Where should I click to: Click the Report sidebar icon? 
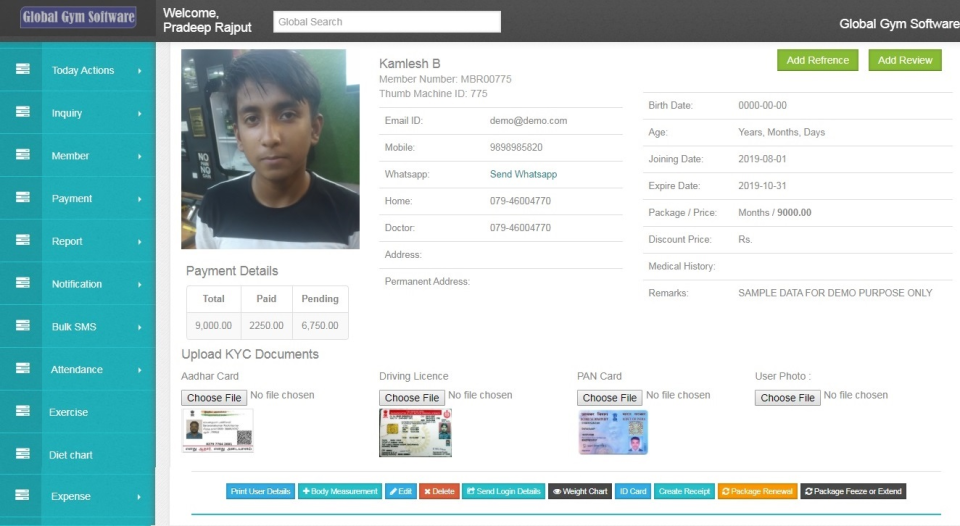pyautogui.click(x=23, y=239)
